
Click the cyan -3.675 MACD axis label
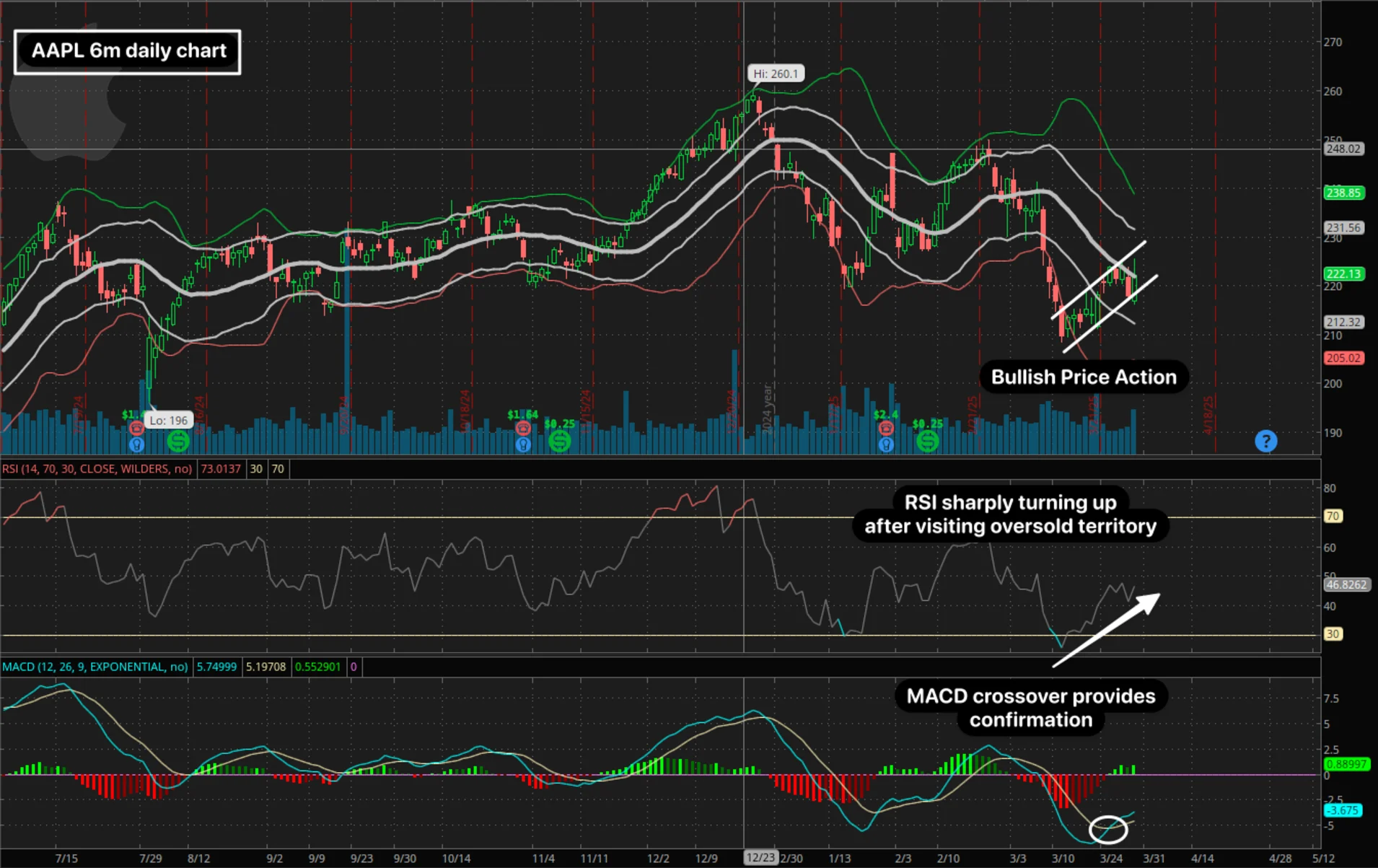(x=1343, y=810)
